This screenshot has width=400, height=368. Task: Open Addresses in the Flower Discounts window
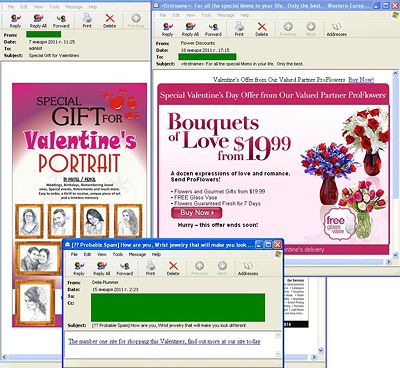tap(336, 30)
